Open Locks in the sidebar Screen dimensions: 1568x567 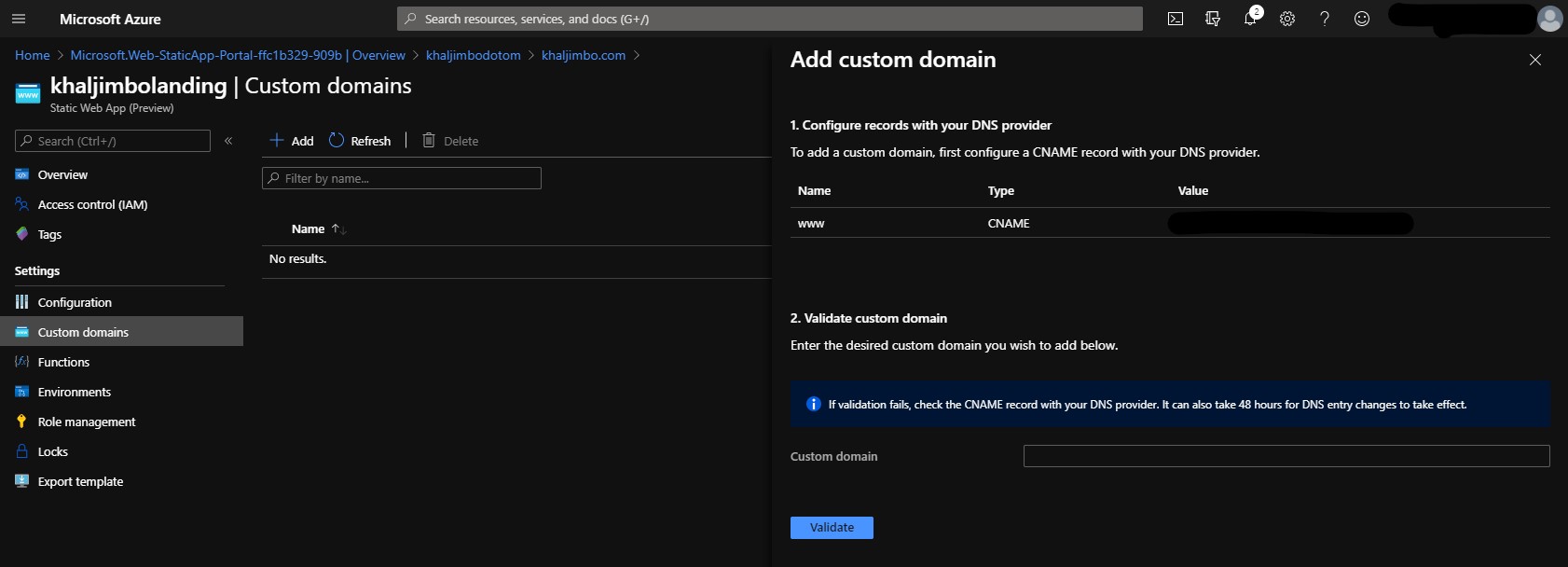[121, 451]
